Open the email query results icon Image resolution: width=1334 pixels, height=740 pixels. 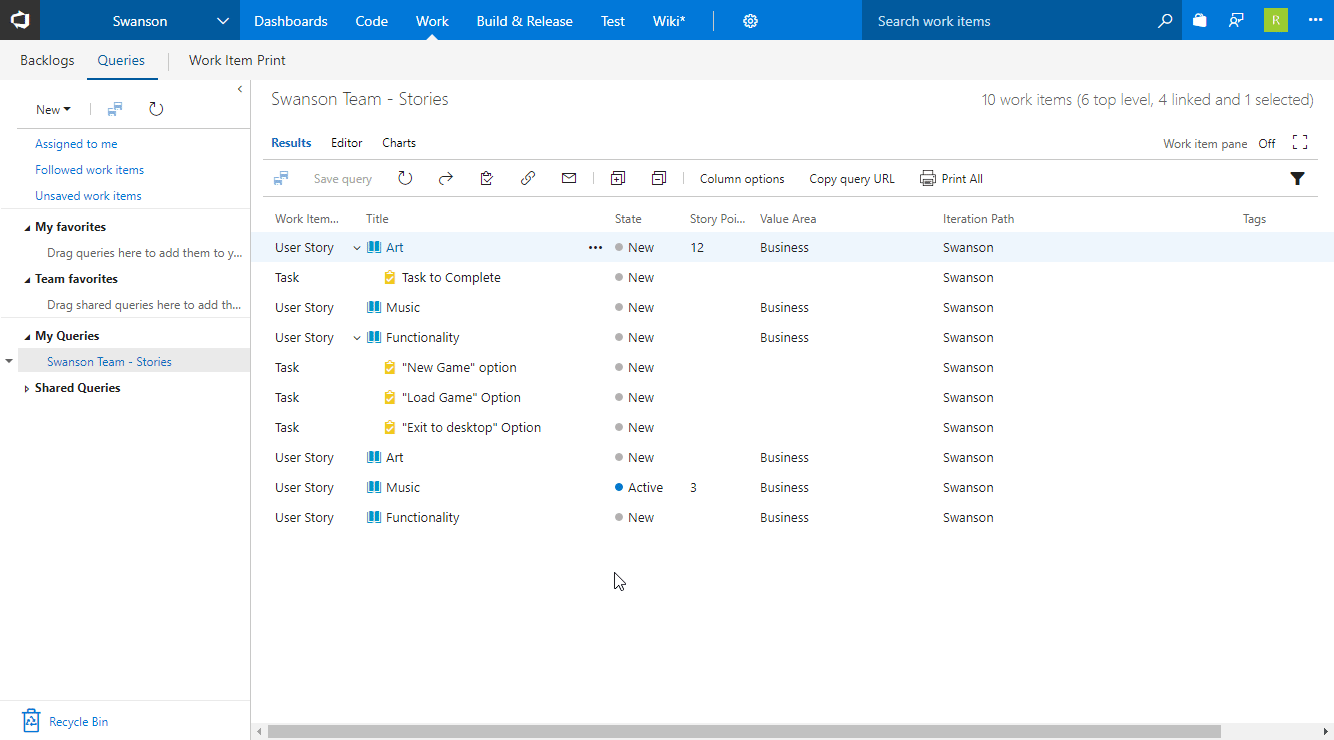(x=569, y=178)
